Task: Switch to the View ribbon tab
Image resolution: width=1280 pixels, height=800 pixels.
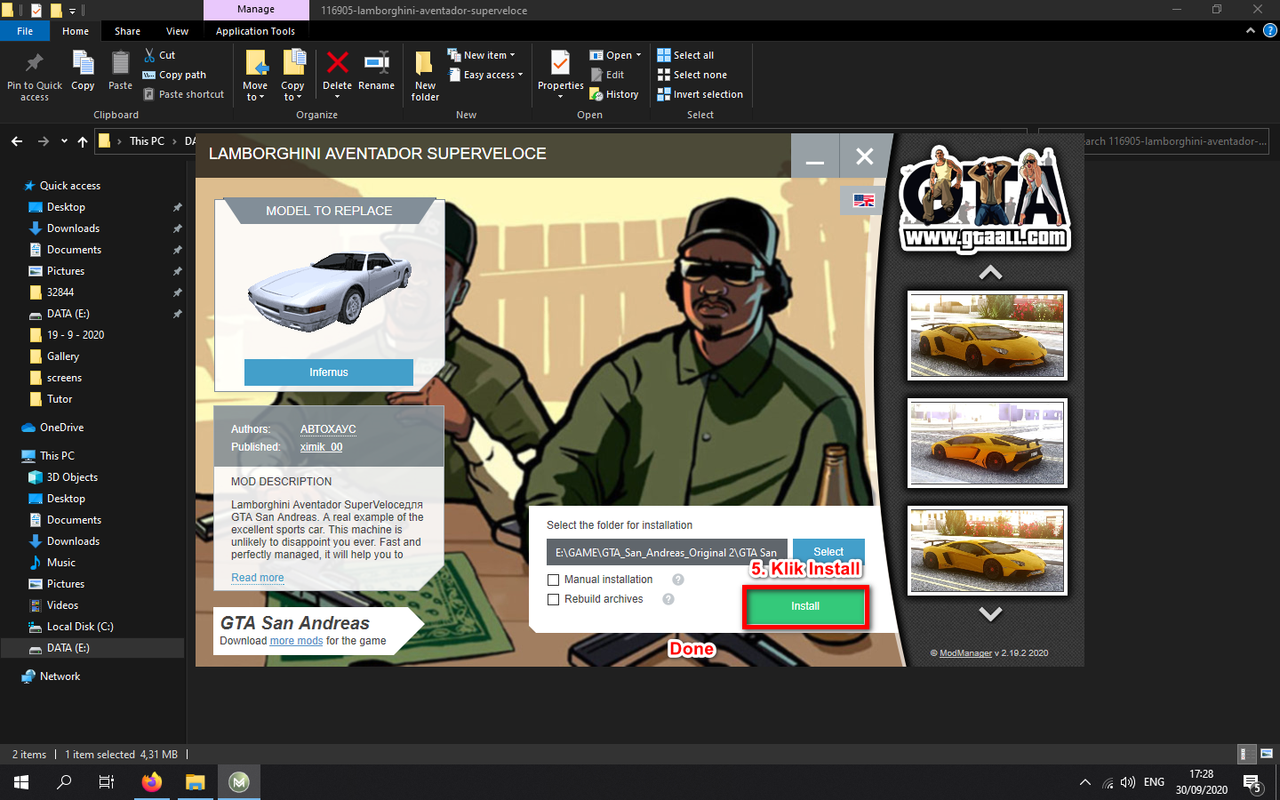Action: tap(177, 31)
